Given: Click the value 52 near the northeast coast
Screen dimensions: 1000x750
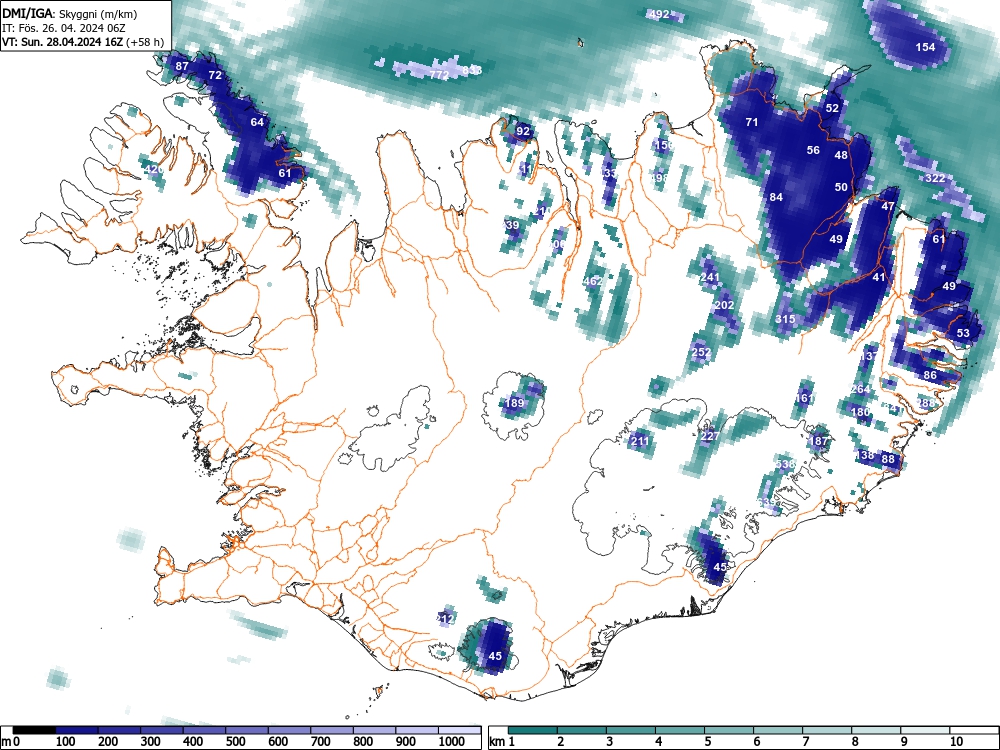Looking at the screenshot, I should [x=832, y=108].
